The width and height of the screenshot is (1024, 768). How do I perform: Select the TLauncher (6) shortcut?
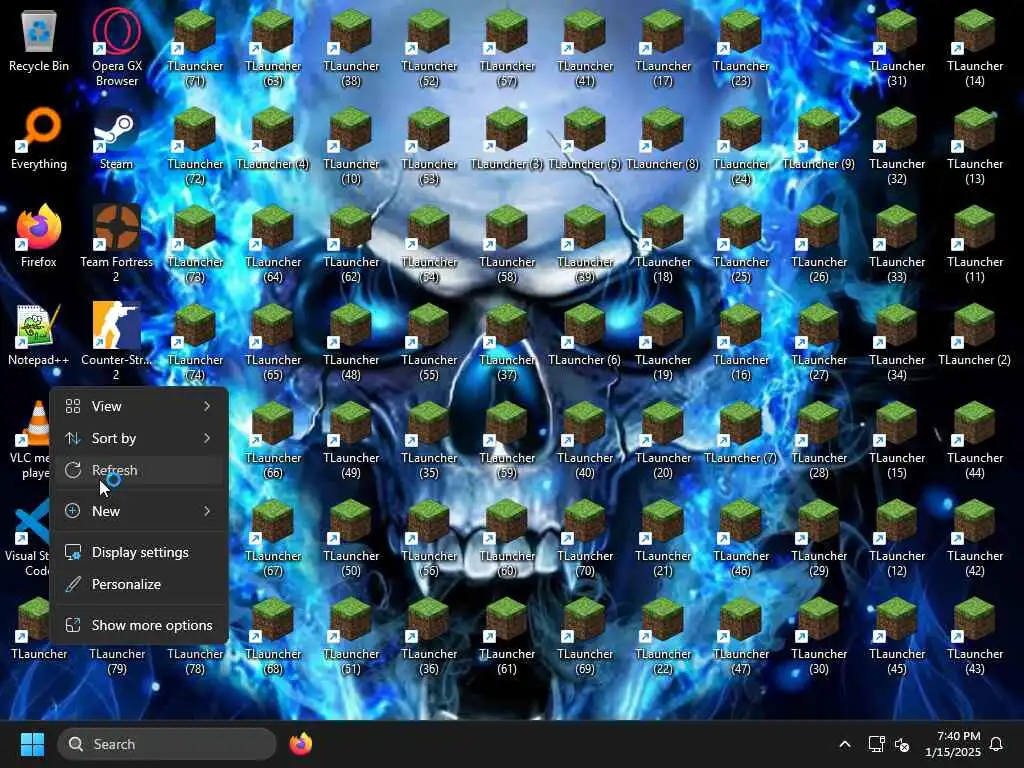point(584,334)
